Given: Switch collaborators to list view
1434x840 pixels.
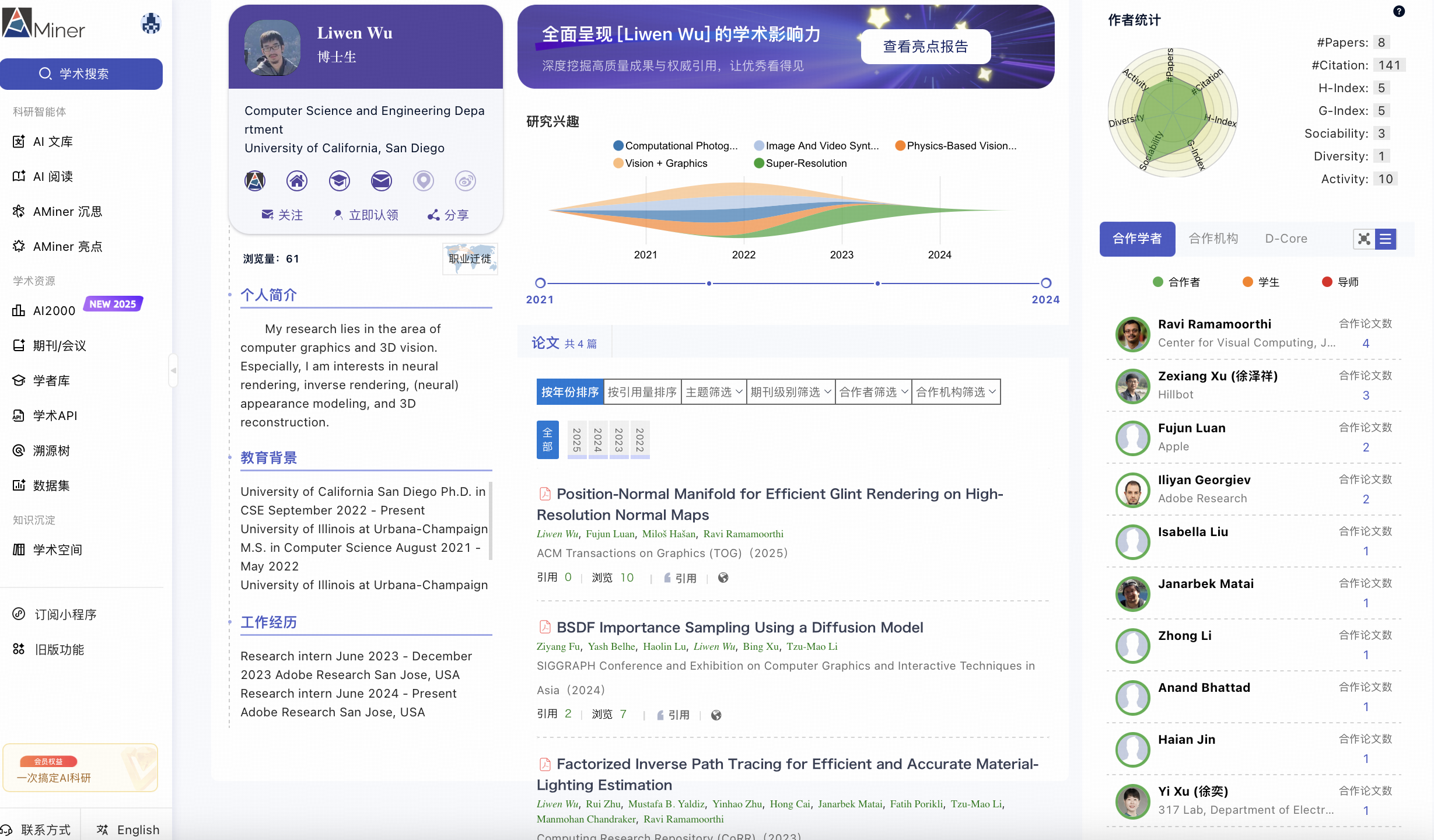Looking at the screenshot, I should click(1386, 239).
